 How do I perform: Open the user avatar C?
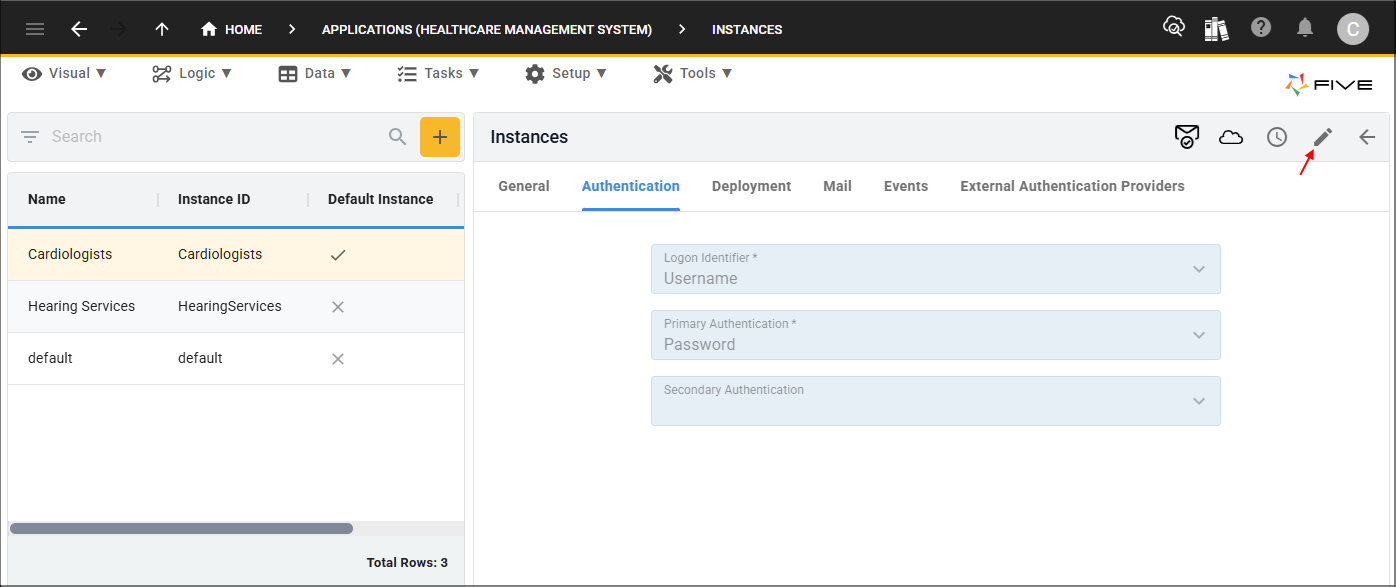point(1353,29)
